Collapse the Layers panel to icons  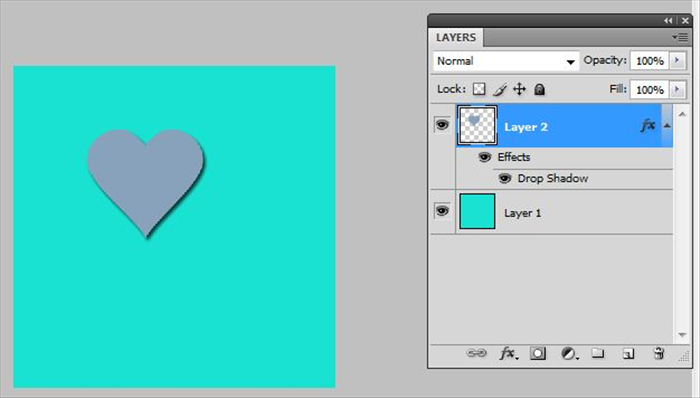pyautogui.click(x=668, y=21)
